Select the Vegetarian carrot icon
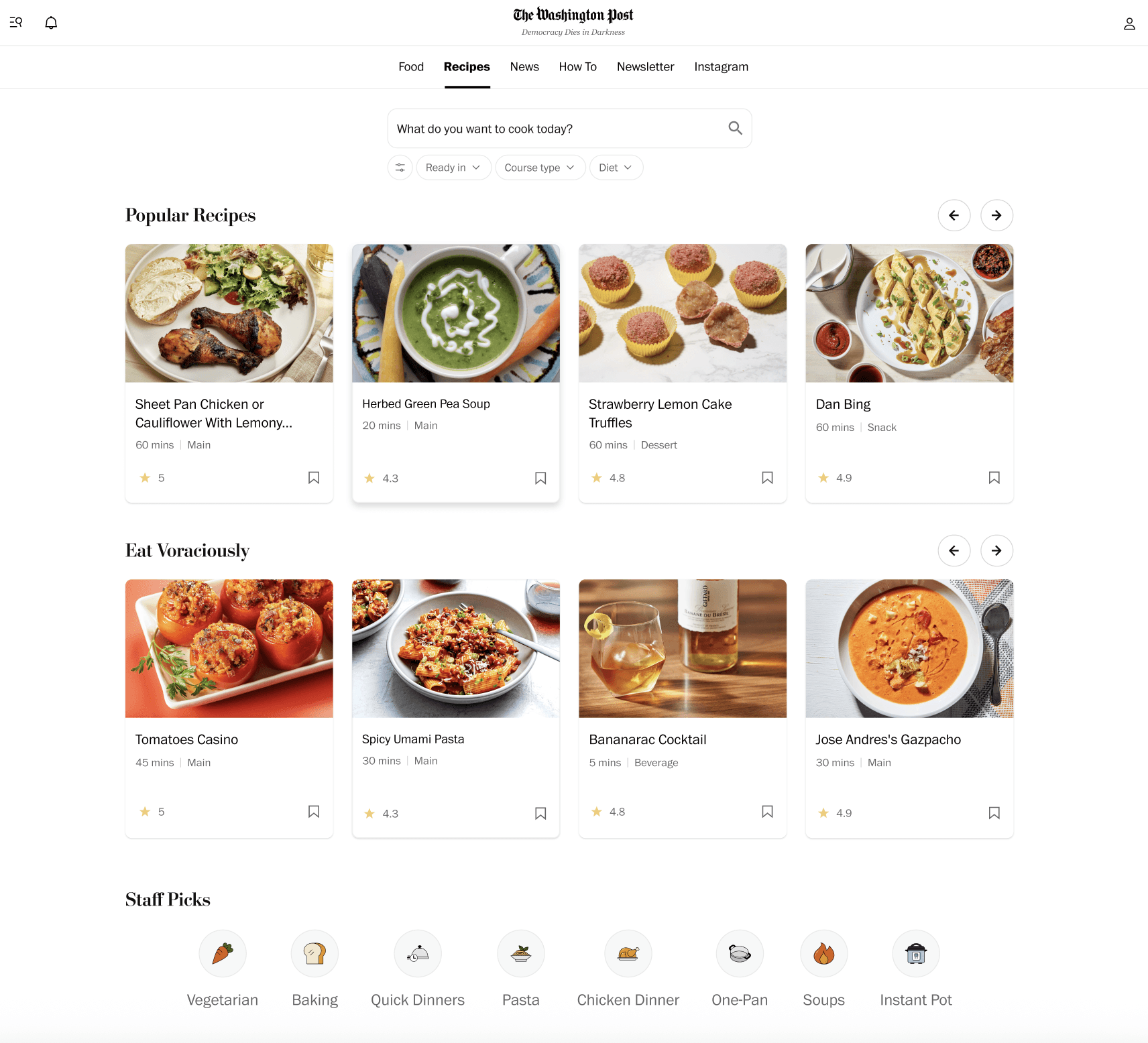Image resolution: width=1148 pixels, height=1043 pixels. tap(223, 953)
